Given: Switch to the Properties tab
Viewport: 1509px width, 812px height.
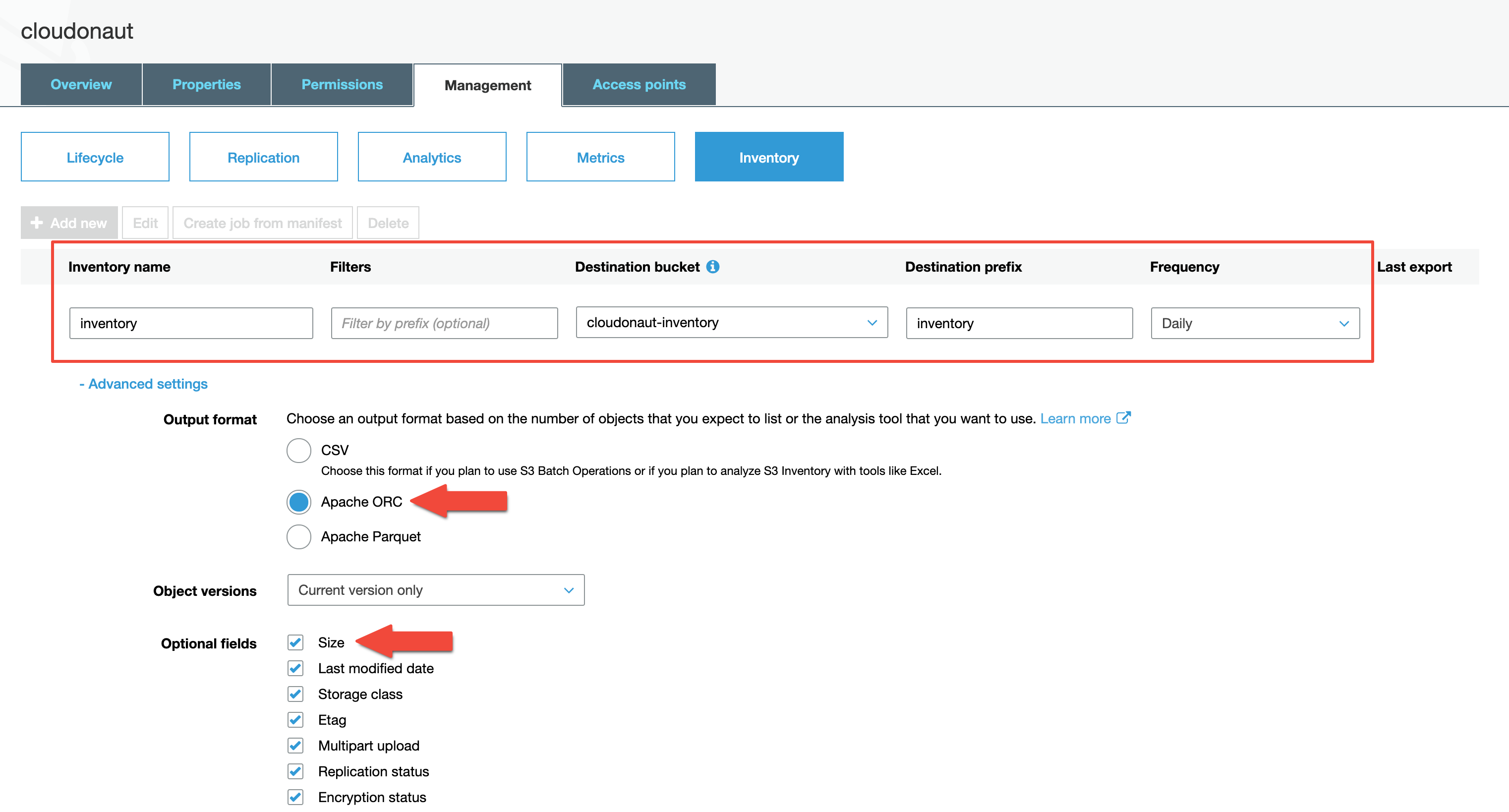Looking at the screenshot, I should coord(206,84).
